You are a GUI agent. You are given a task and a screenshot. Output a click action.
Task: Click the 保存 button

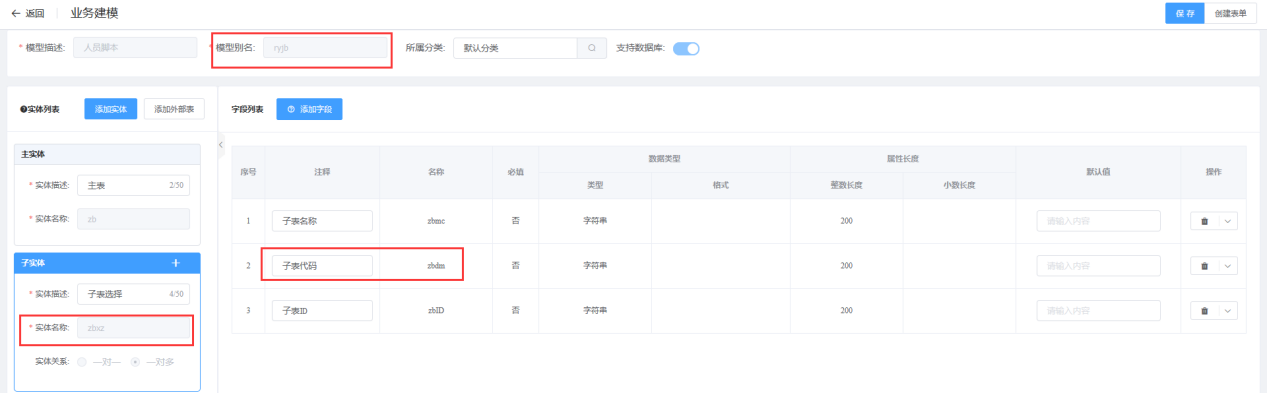tap(1186, 13)
